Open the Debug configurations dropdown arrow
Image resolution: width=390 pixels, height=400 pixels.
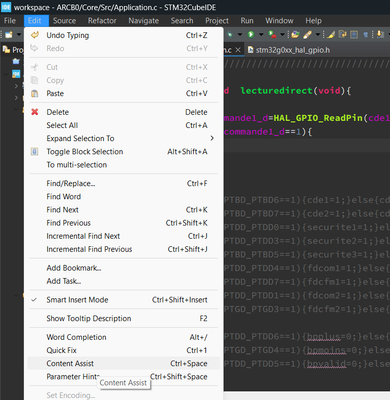click(x=240, y=34)
